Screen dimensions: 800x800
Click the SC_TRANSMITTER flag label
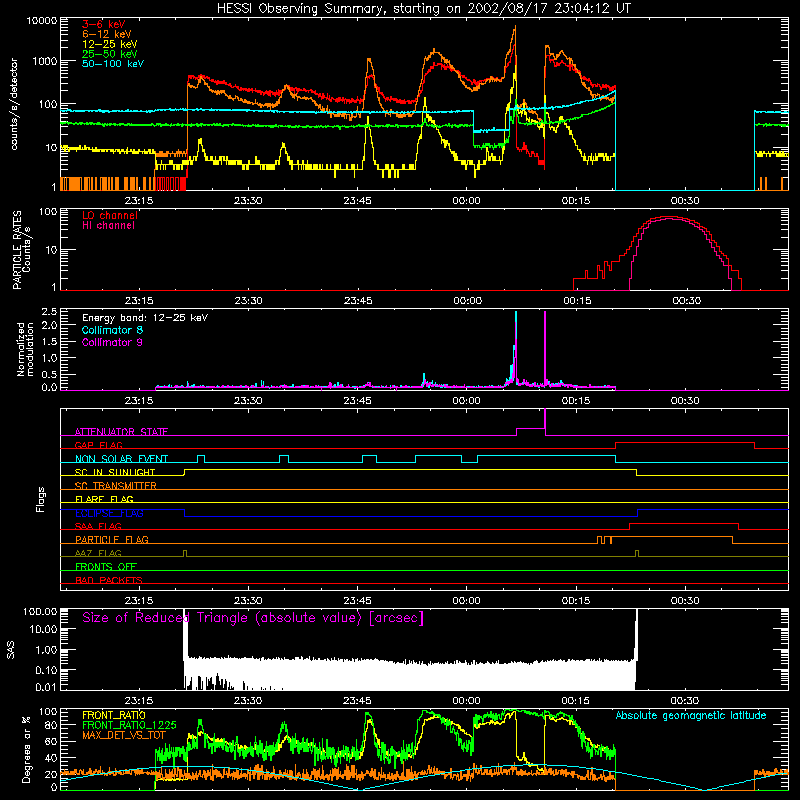click(x=115, y=486)
